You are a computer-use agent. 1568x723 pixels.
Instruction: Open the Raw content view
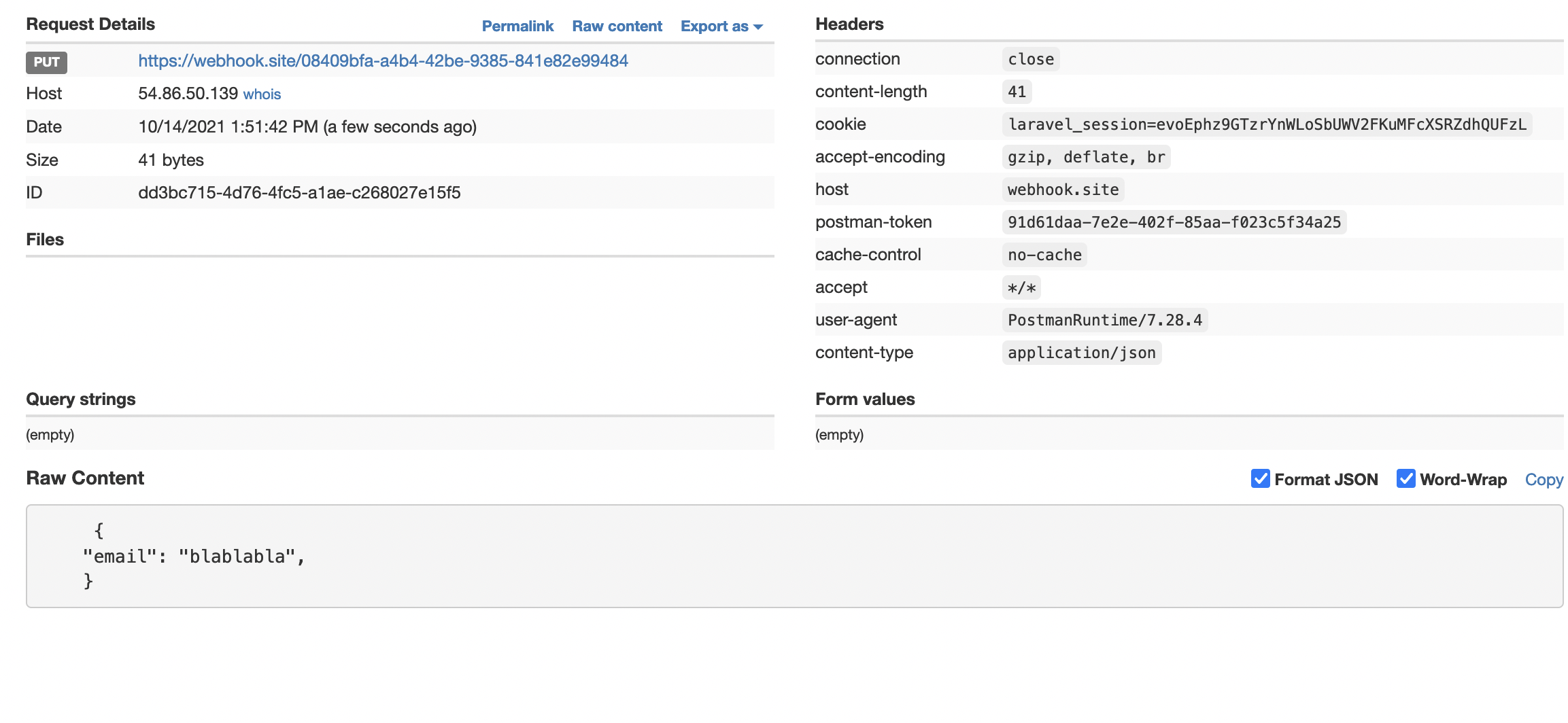616,26
